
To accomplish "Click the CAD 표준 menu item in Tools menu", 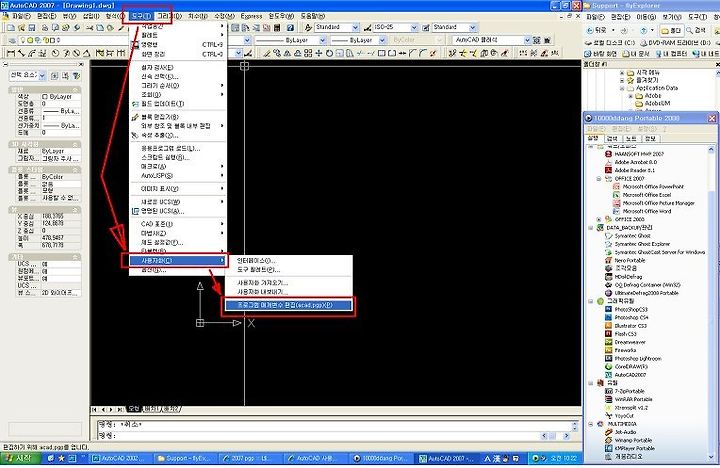I will tap(178, 224).
